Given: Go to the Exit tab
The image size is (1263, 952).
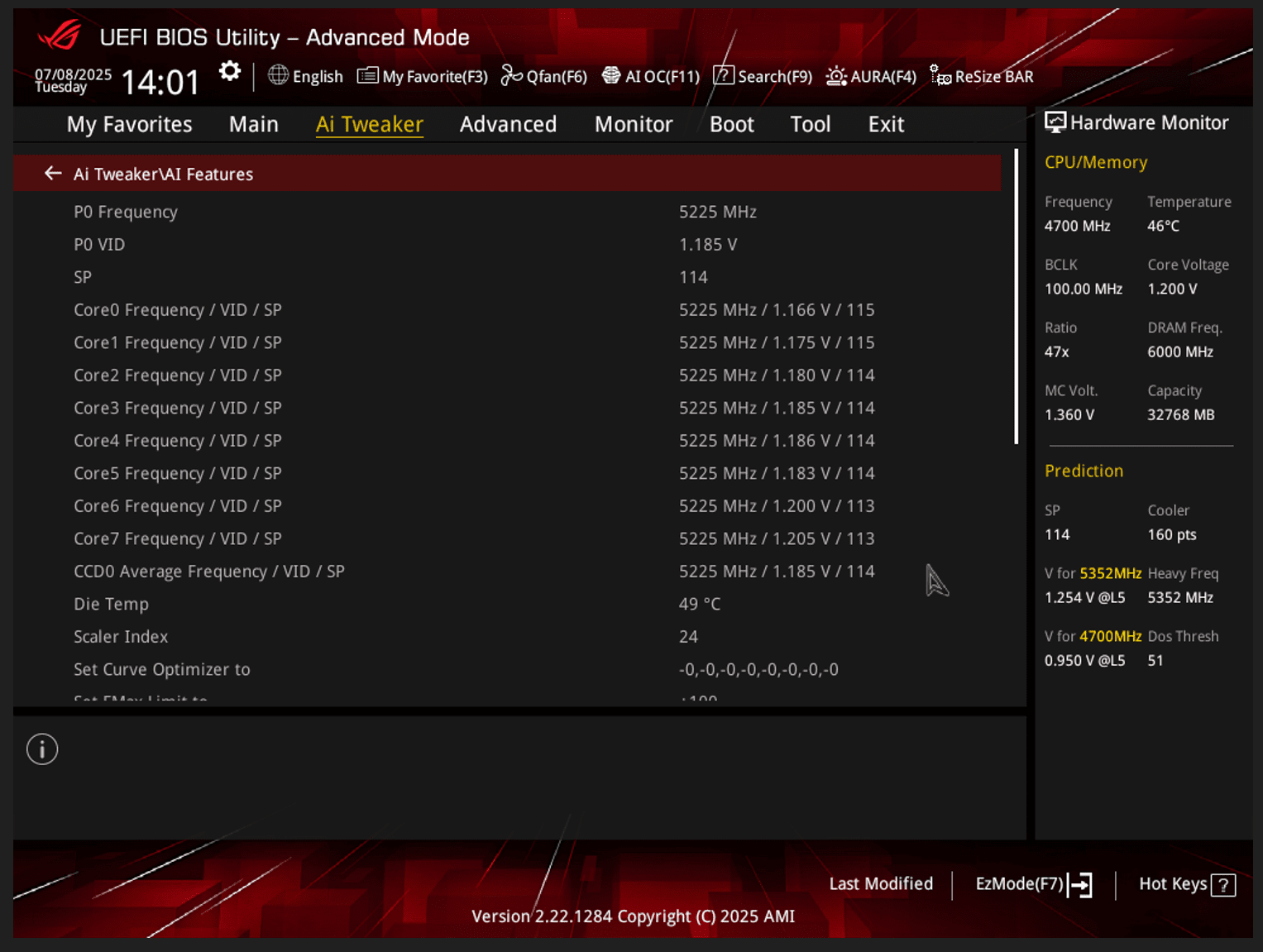Looking at the screenshot, I should click(x=886, y=124).
